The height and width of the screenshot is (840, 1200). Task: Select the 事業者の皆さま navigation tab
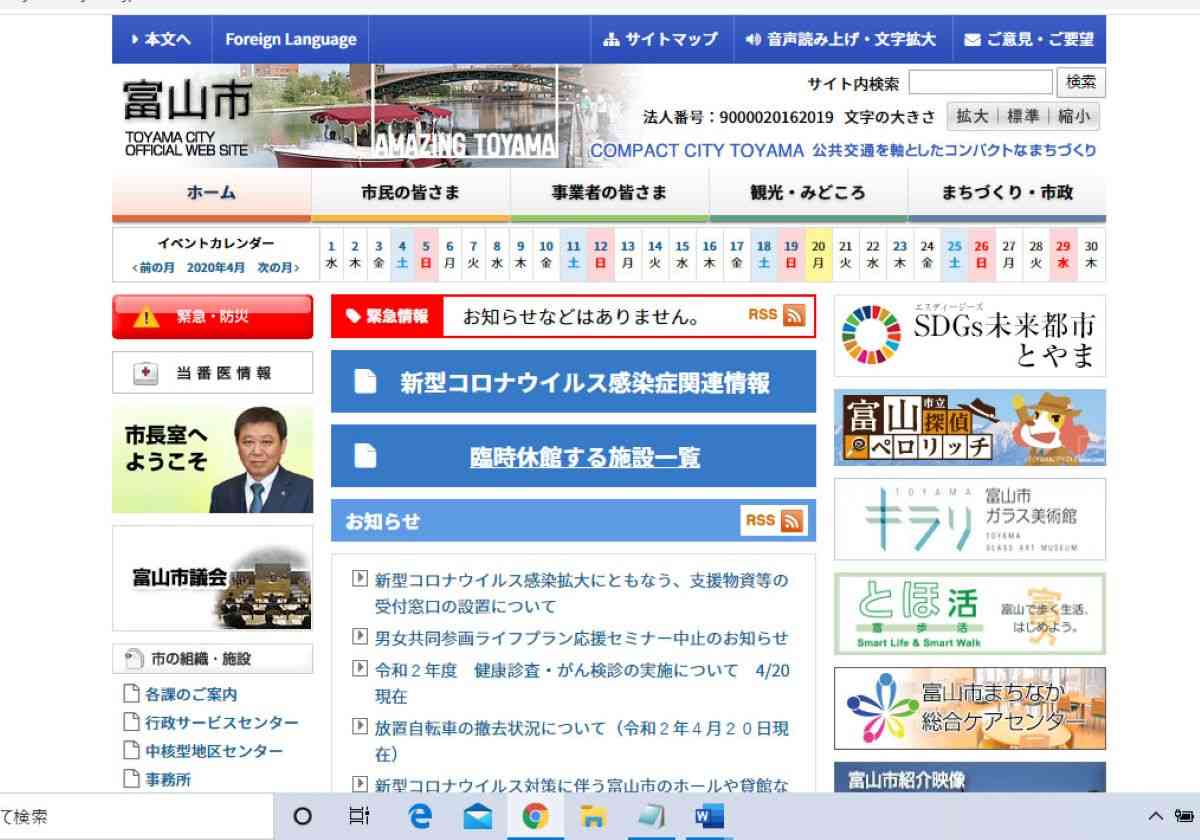[x=609, y=194]
